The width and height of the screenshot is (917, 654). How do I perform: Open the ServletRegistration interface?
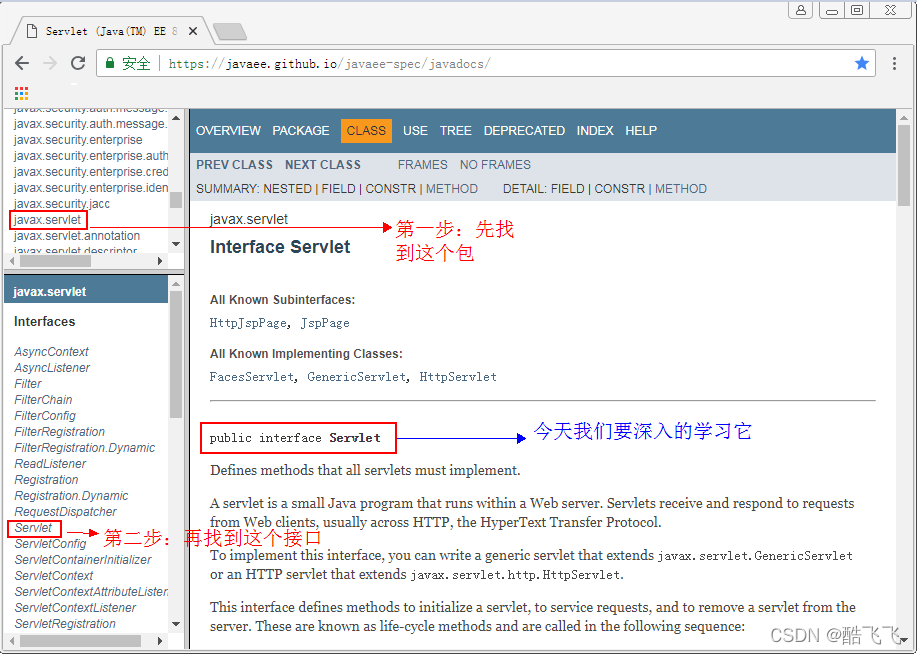coord(65,624)
